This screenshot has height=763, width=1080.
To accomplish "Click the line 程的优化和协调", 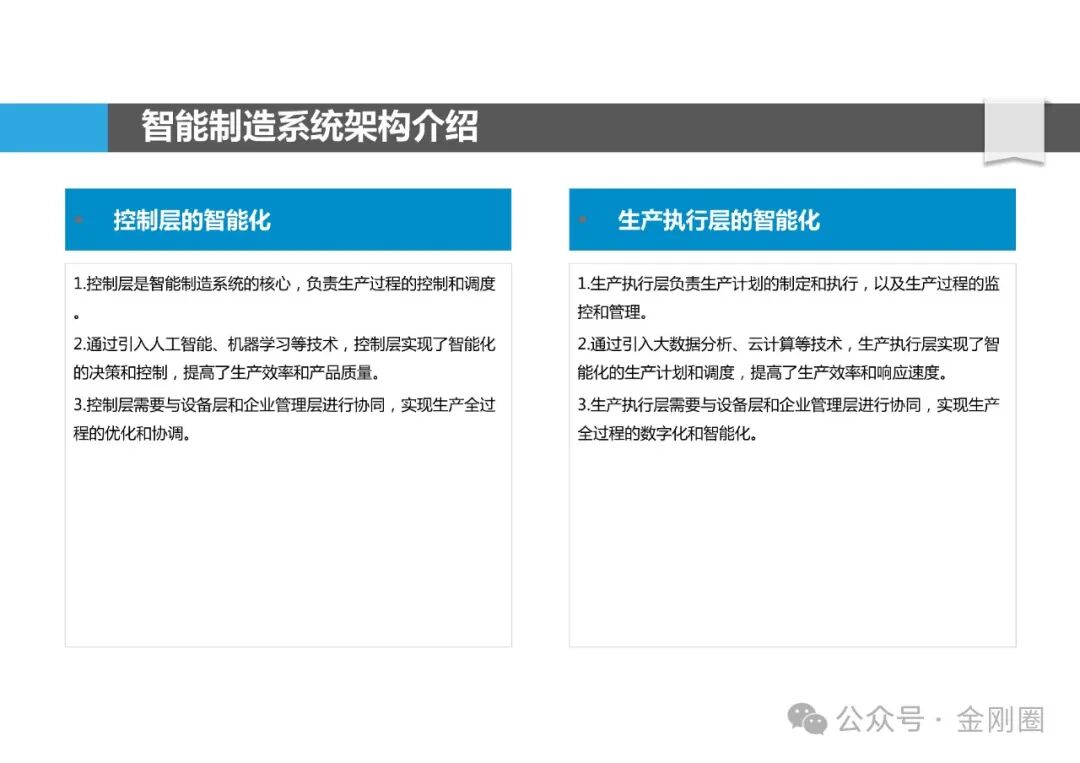I will tap(132, 433).
